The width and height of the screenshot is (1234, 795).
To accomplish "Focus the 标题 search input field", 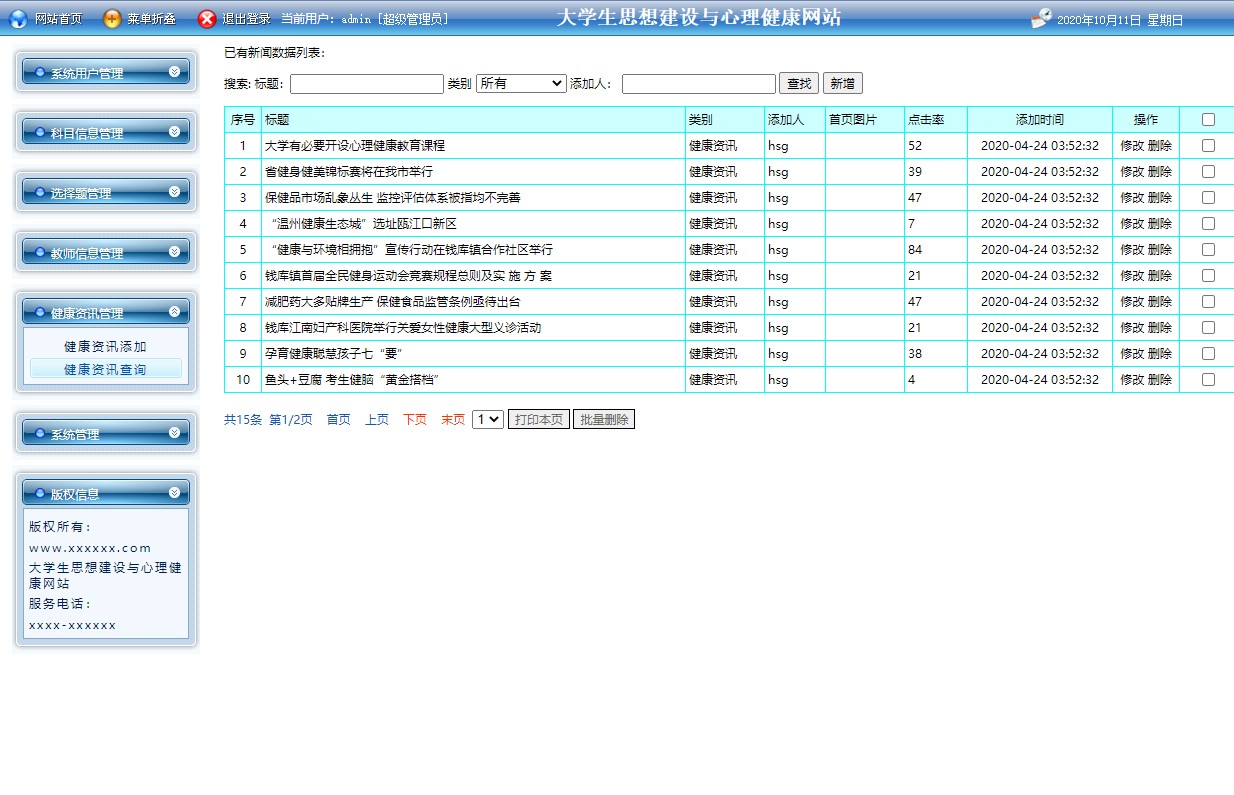I will click(367, 84).
